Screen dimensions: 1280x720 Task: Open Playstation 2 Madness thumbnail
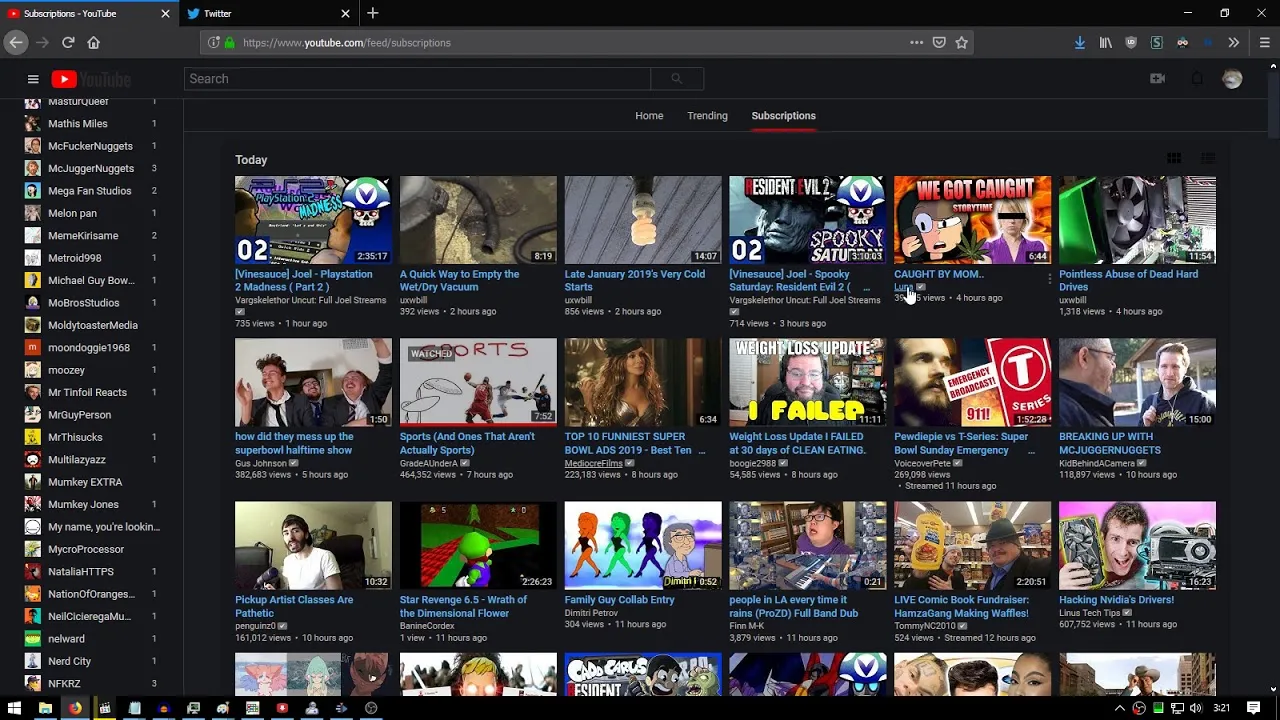tap(313, 220)
